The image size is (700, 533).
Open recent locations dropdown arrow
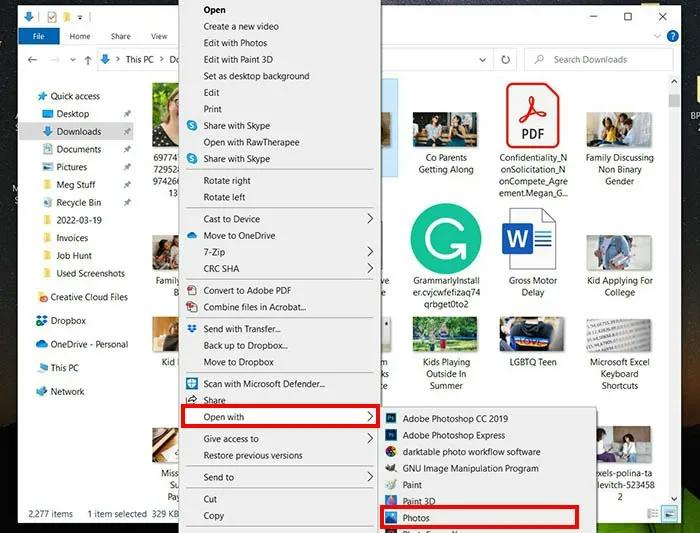point(72,60)
